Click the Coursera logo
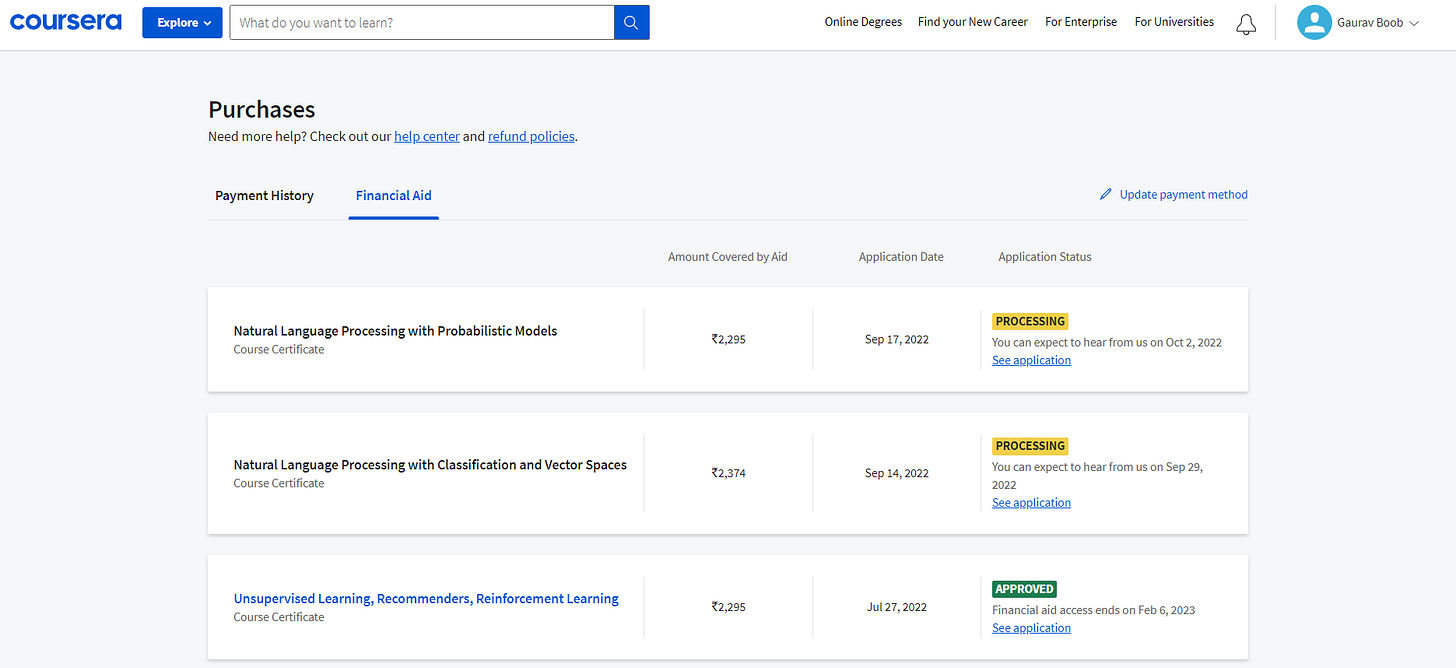 pos(66,22)
